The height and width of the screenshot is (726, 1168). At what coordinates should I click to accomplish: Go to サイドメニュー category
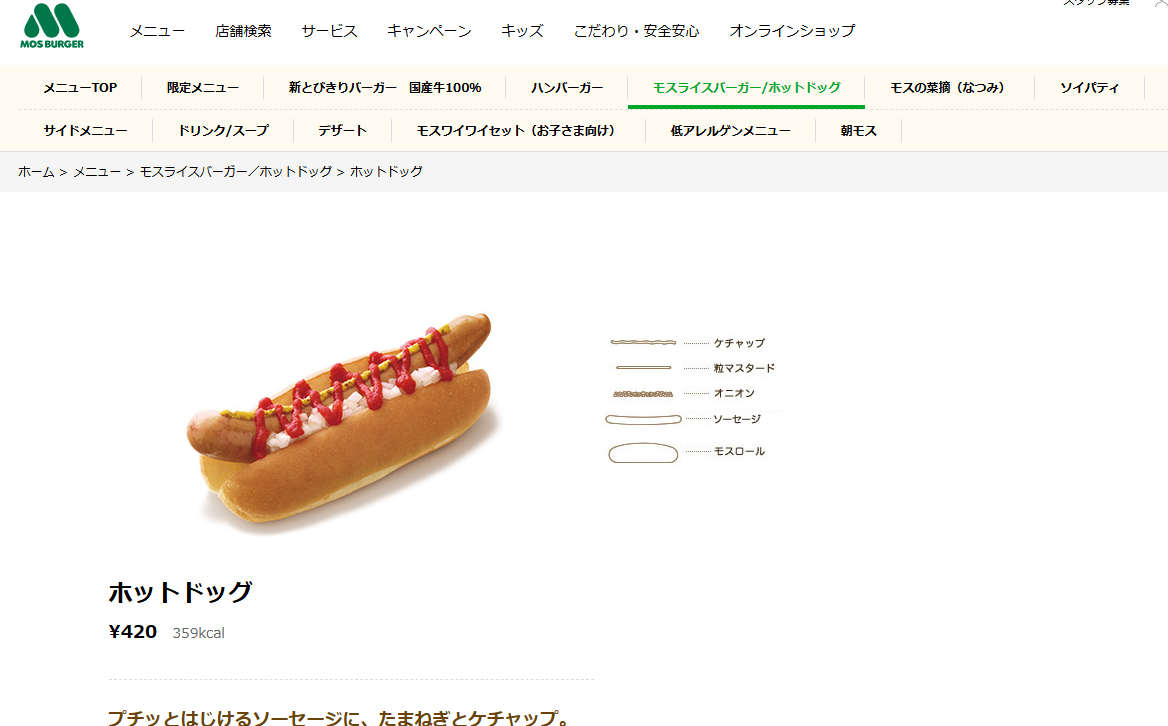[86, 131]
